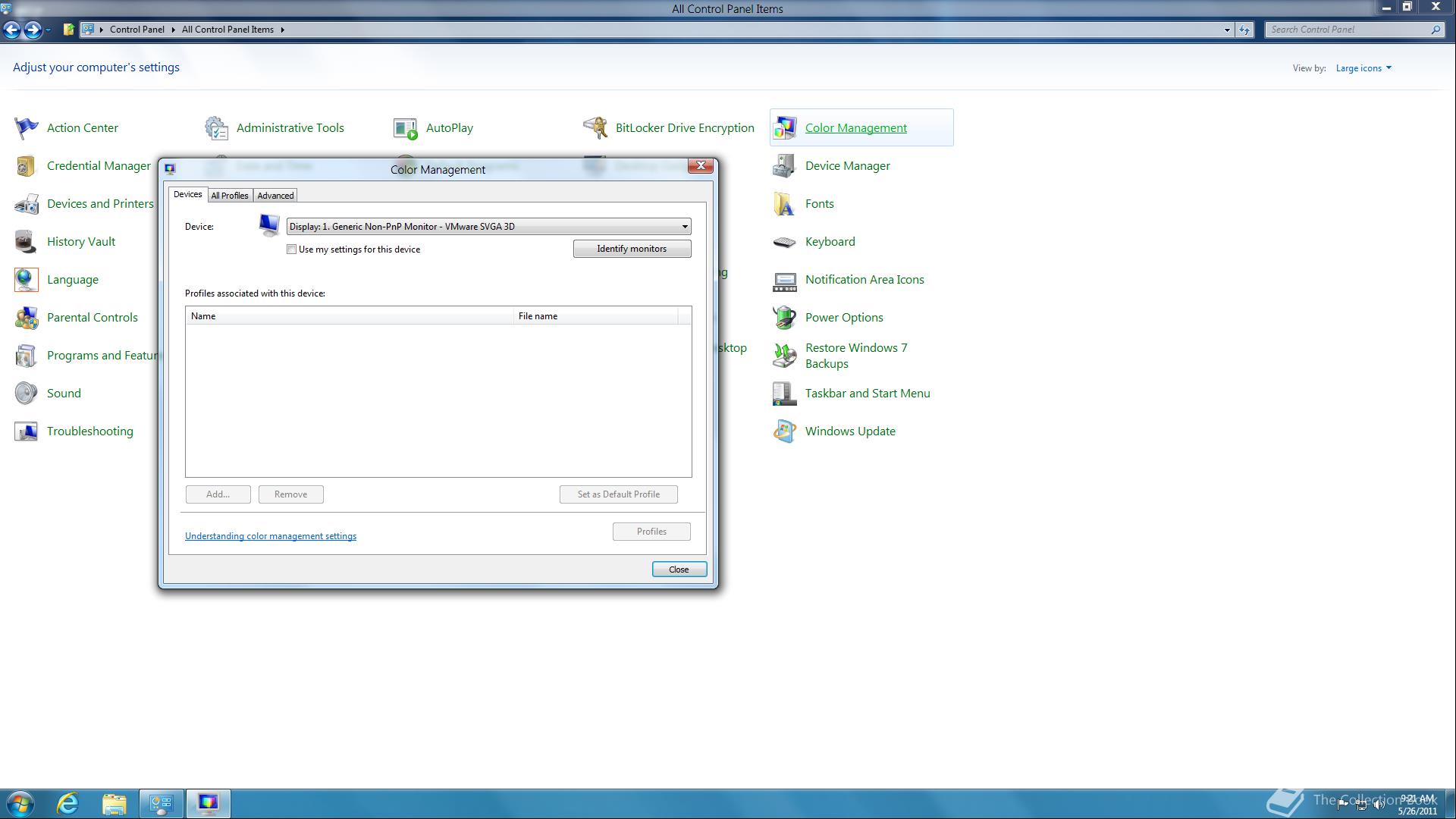
Task: Open the Administrative Tools gear icon
Action: 216,128
